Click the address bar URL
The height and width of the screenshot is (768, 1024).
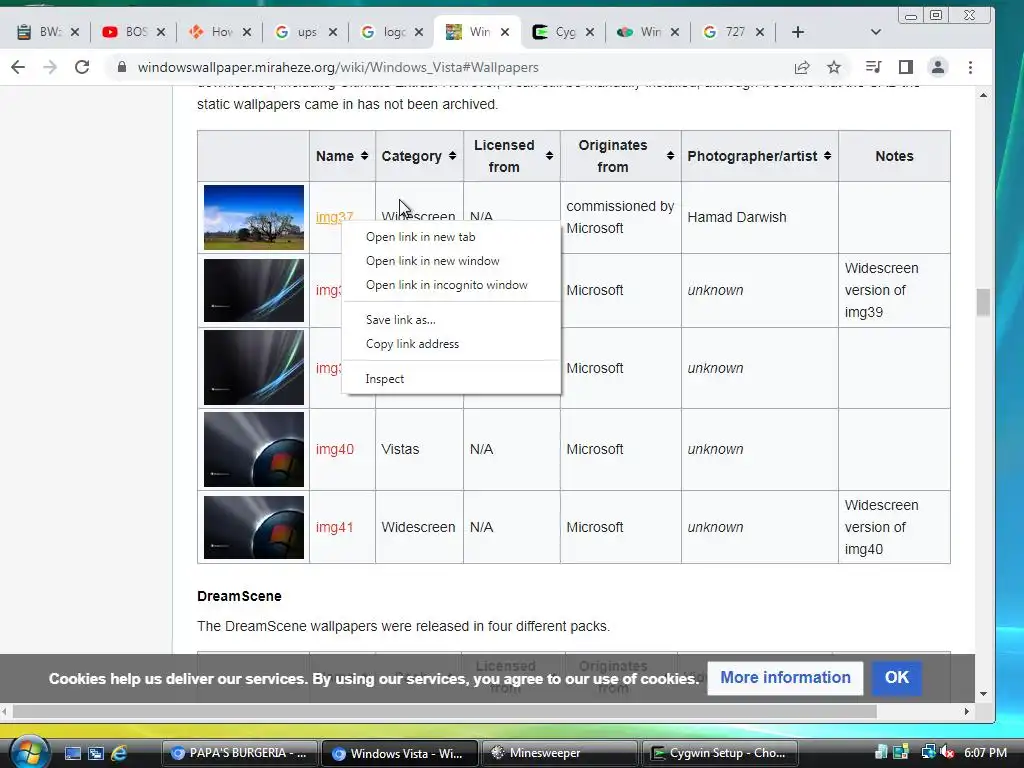338,67
